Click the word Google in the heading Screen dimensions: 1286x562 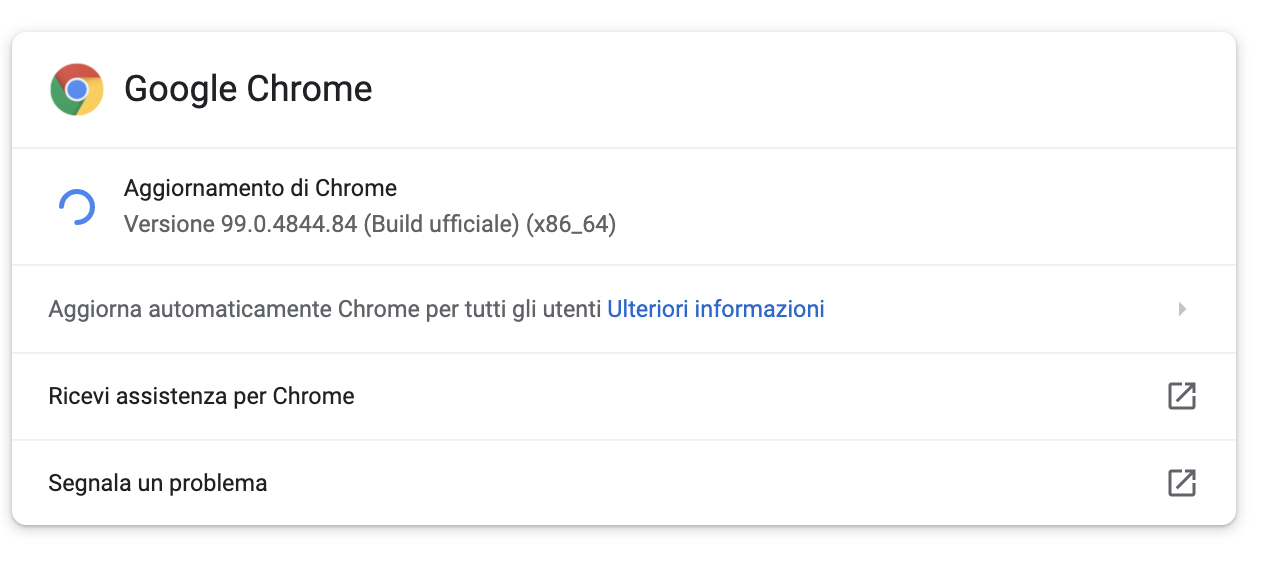tap(180, 89)
